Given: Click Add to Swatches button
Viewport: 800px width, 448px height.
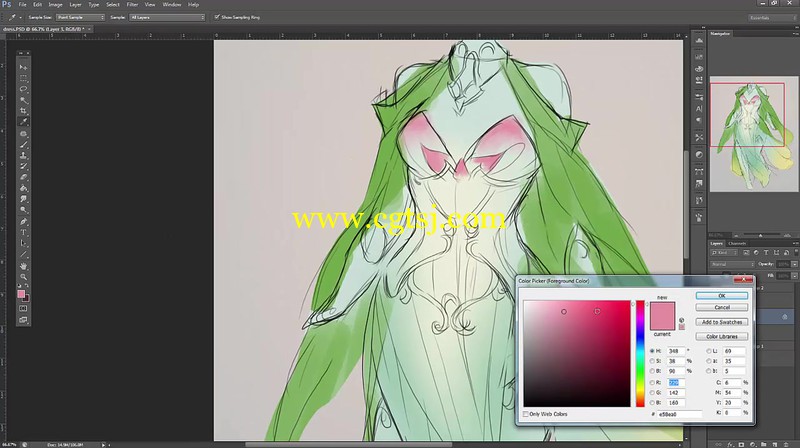Looking at the screenshot, I should (721, 322).
